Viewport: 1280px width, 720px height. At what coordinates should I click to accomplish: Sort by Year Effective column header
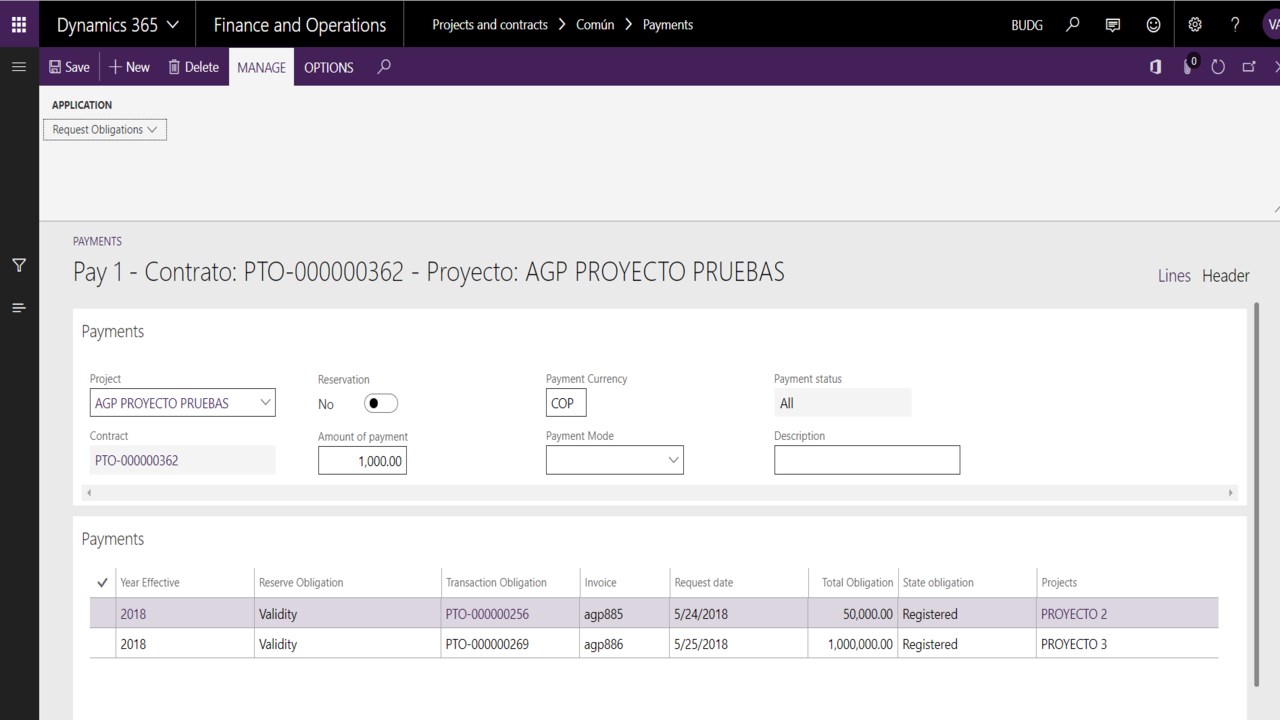(150, 582)
